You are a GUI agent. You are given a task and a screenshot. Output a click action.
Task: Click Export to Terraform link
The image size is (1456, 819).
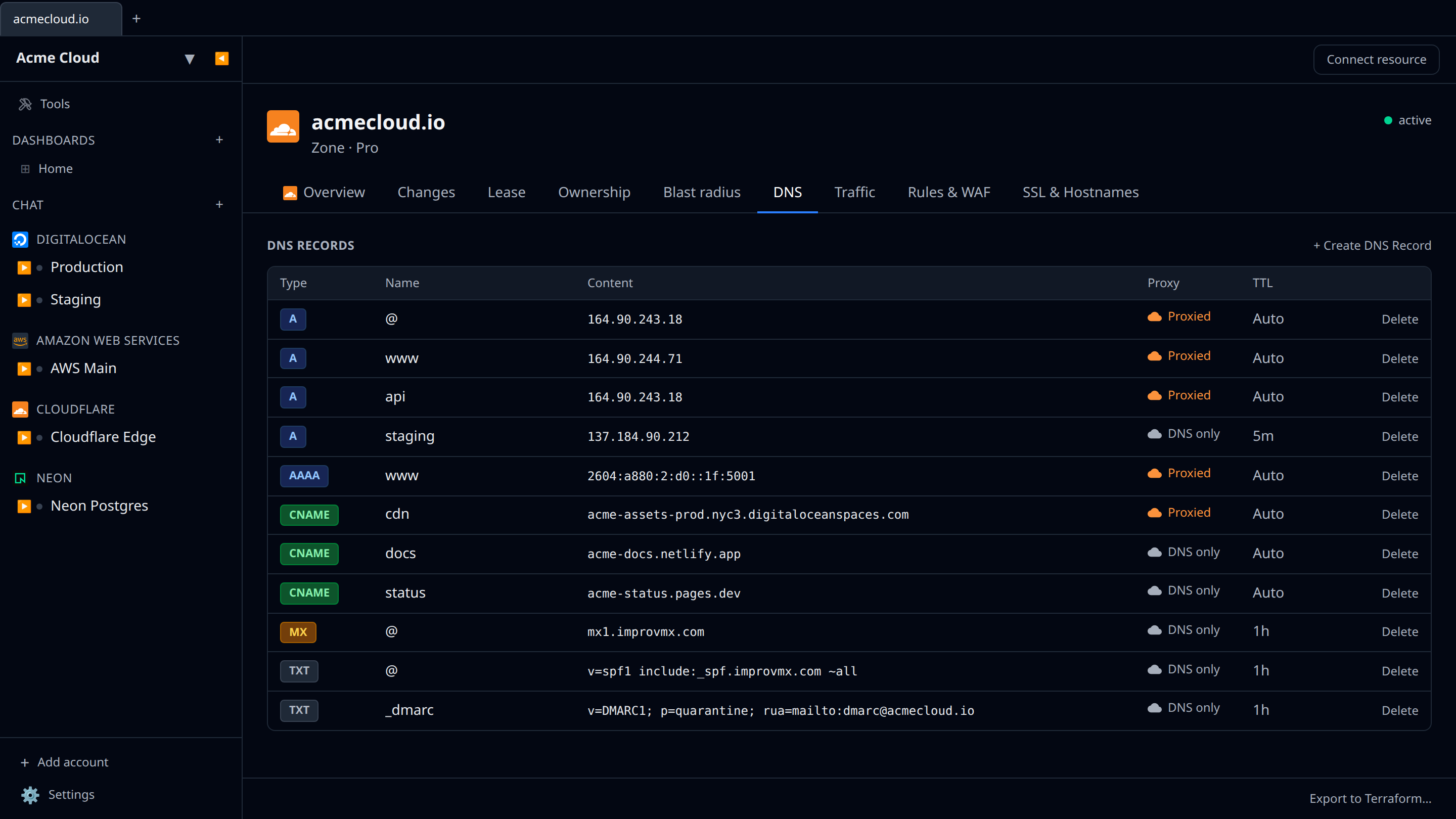1370,798
